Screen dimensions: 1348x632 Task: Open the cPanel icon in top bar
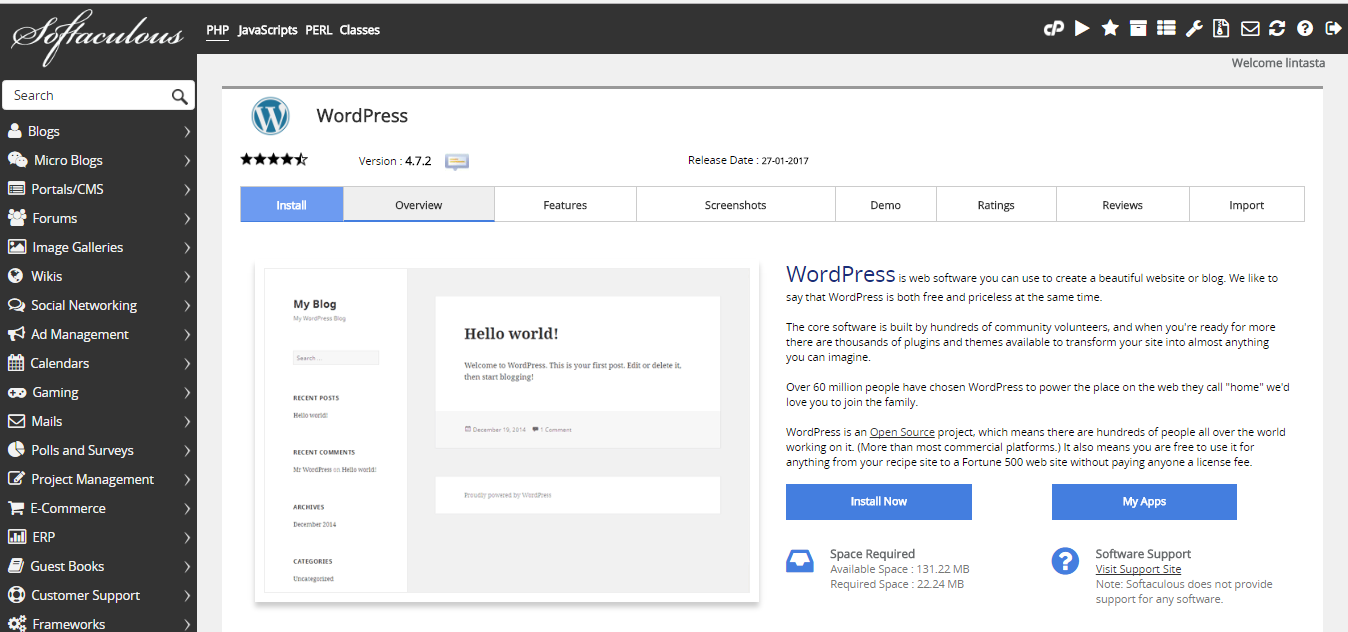point(1053,29)
